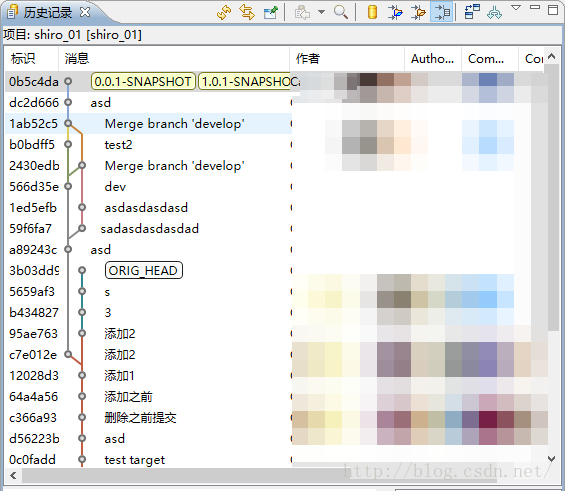Screen dimensions: 565x491
Task: Show all changes in project icon
Action: coord(395,12)
